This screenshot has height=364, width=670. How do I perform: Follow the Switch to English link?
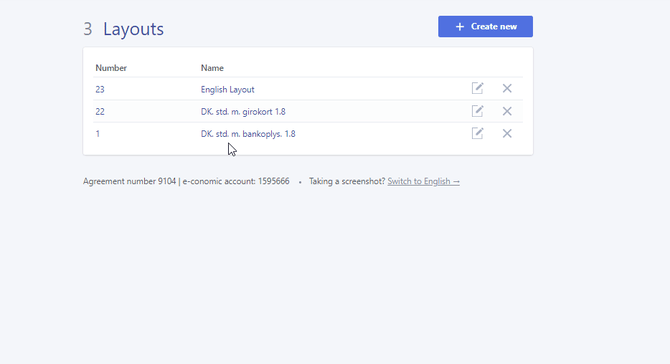pyautogui.click(x=423, y=181)
